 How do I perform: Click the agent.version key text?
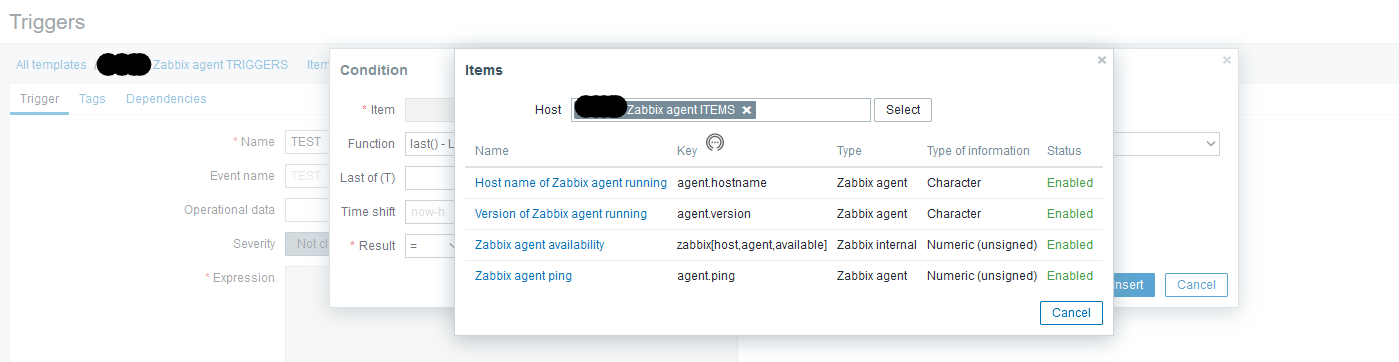(x=714, y=214)
